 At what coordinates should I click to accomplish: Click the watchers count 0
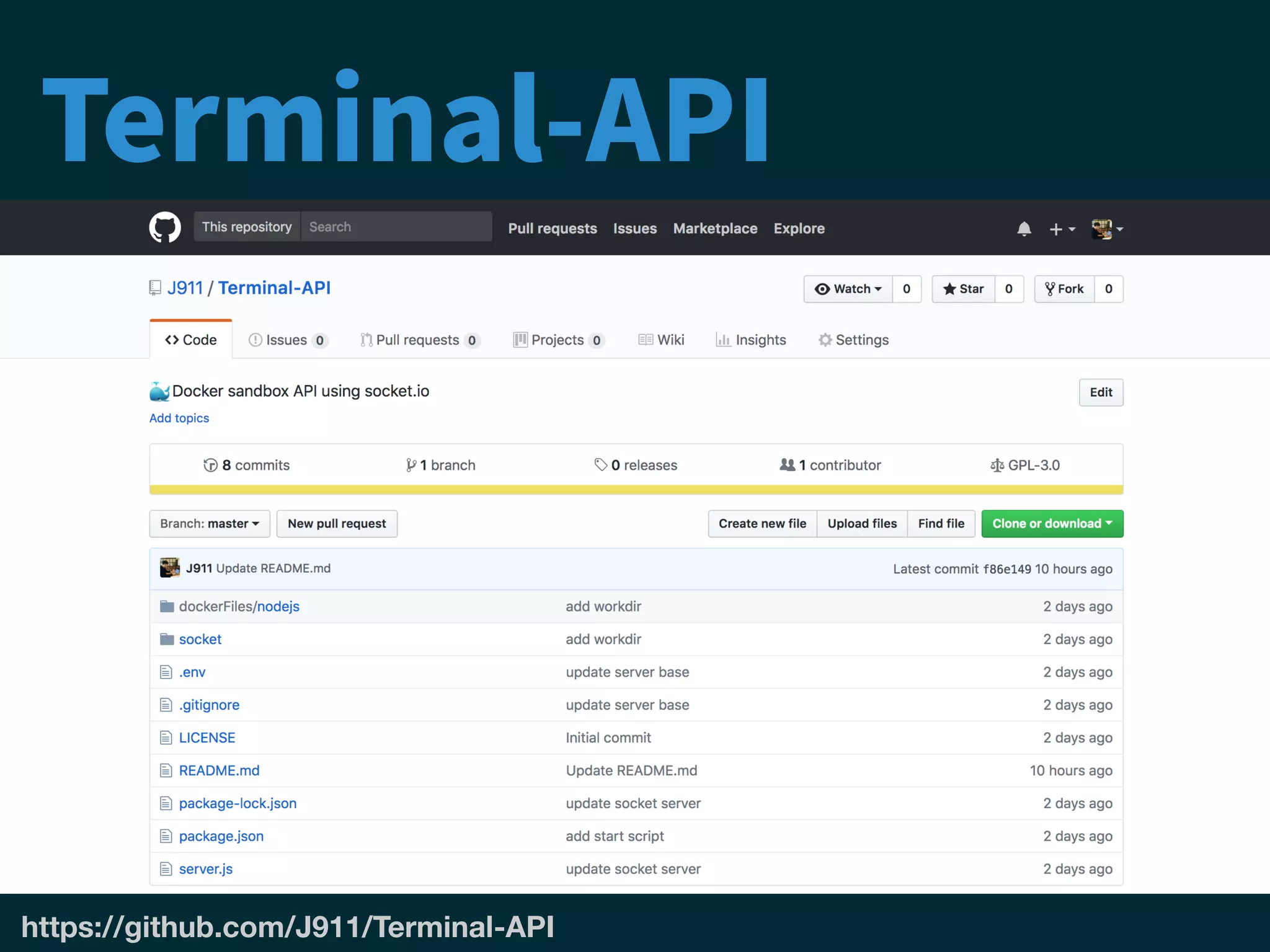[907, 289]
